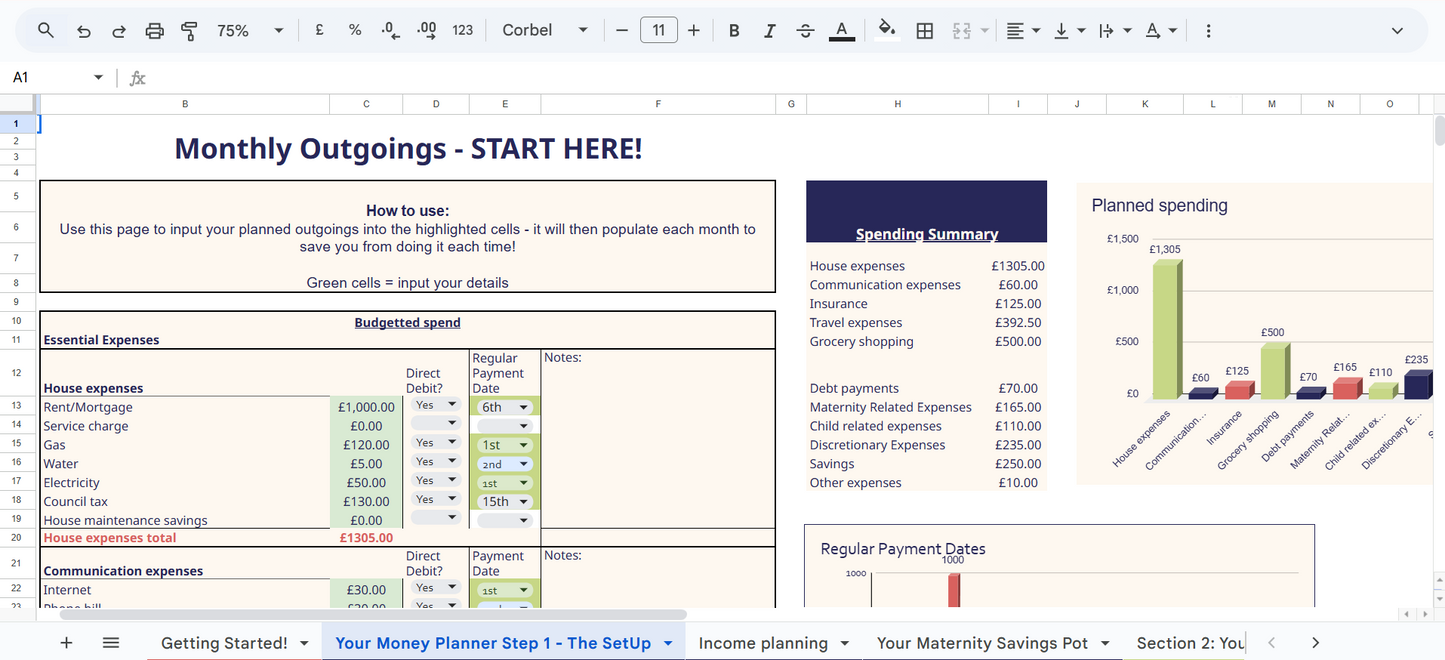Open Water Direct Debit dropdown

435,462
